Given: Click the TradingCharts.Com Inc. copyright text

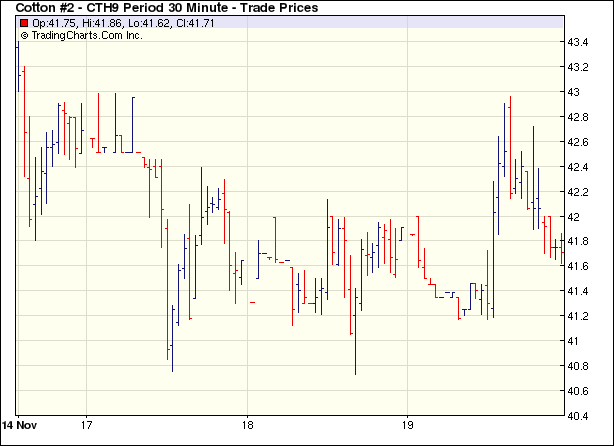Looking at the screenshot, I should pos(81,35).
